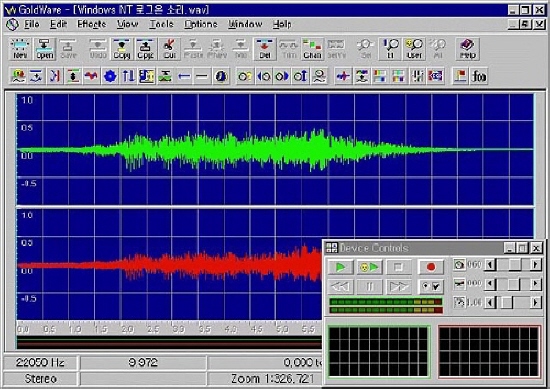
Task: Click the user Play button with yellow face
Action: [369, 267]
